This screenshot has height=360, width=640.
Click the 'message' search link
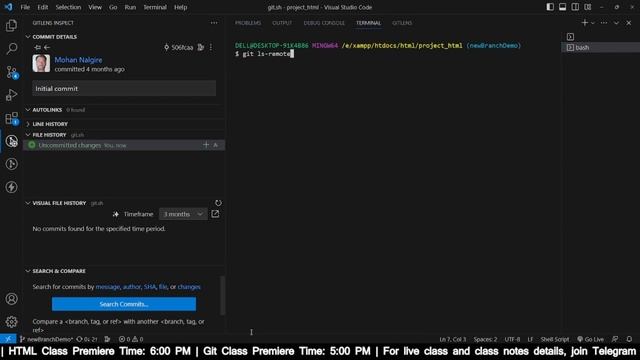click(108, 287)
